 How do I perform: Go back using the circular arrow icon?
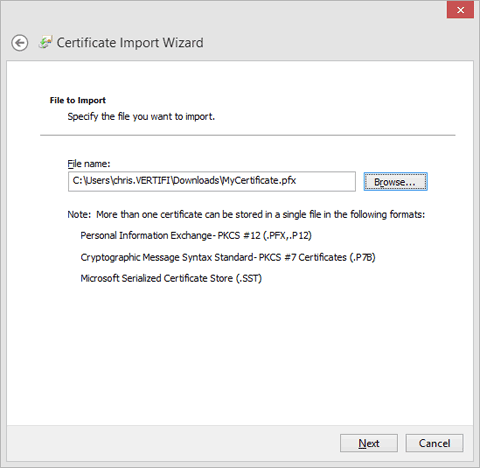point(20,43)
